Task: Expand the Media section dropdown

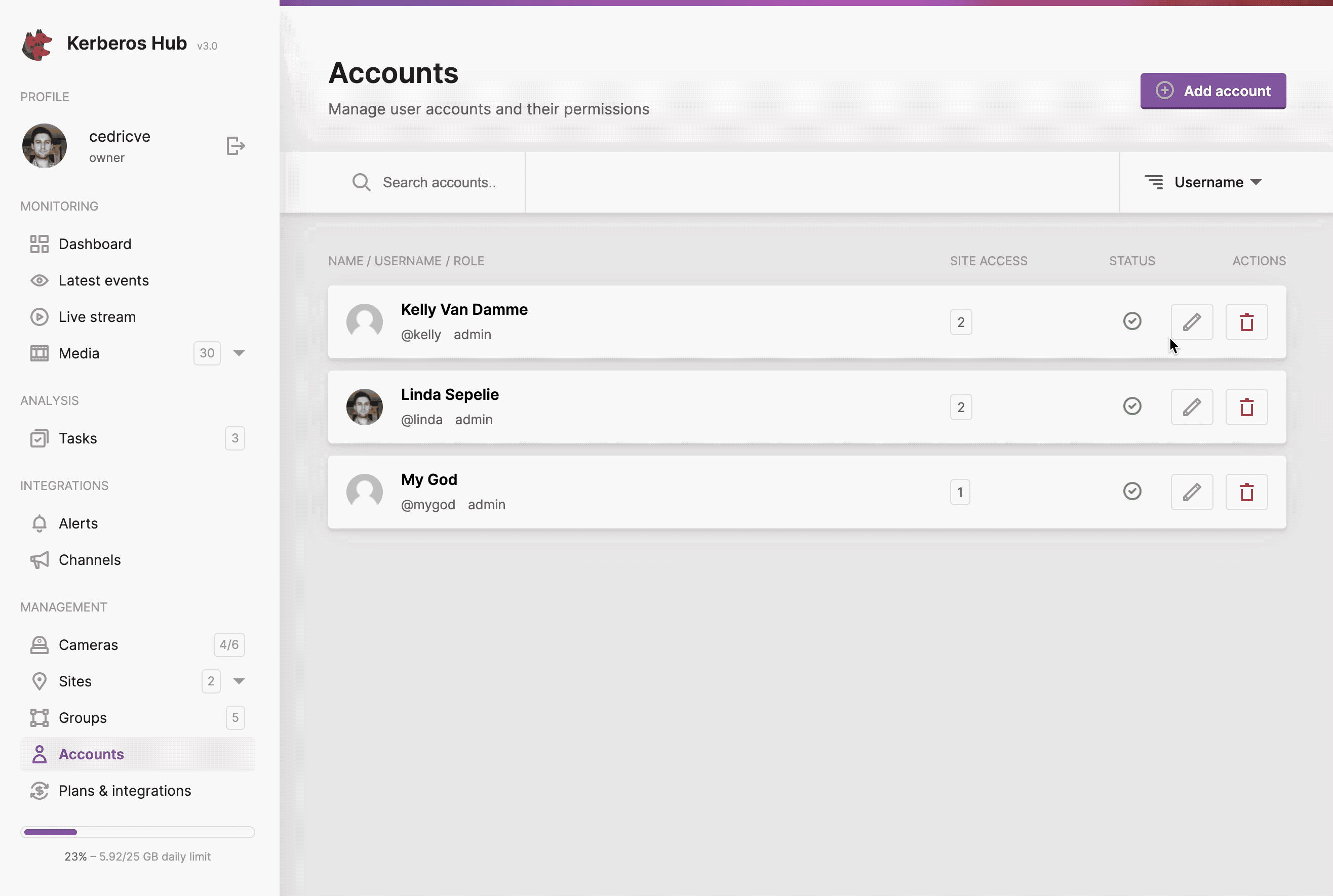Action: (x=240, y=352)
